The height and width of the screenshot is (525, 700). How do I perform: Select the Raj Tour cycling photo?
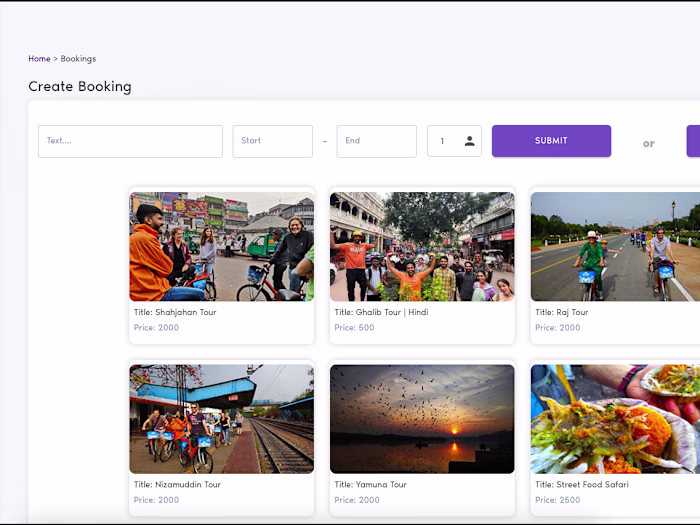tap(615, 247)
